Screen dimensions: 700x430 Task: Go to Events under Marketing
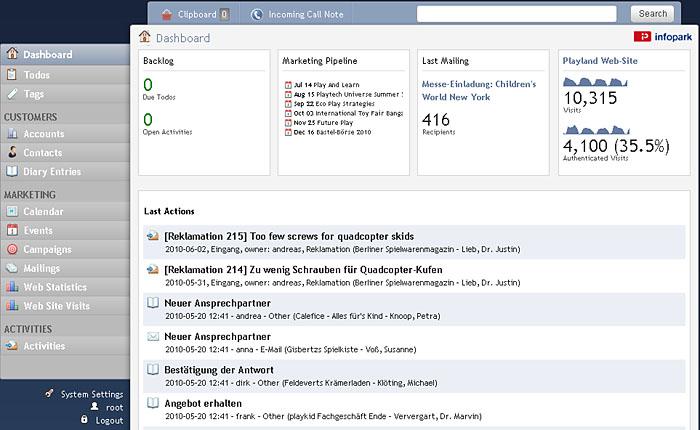(x=65, y=230)
